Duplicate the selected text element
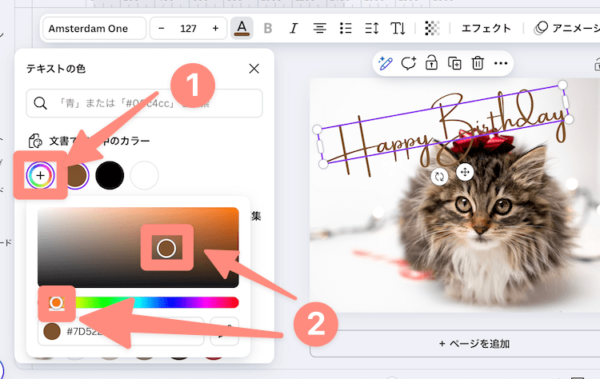This screenshot has height=379, width=600. pyautogui.click(x=455, y=63)
